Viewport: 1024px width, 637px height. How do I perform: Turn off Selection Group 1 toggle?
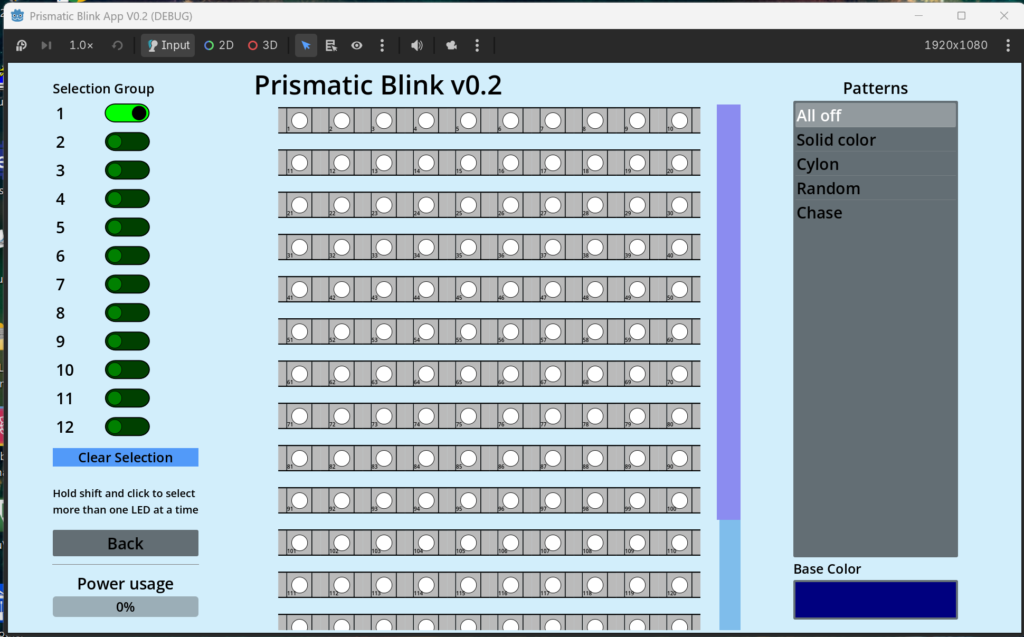(x=127, y=113)
